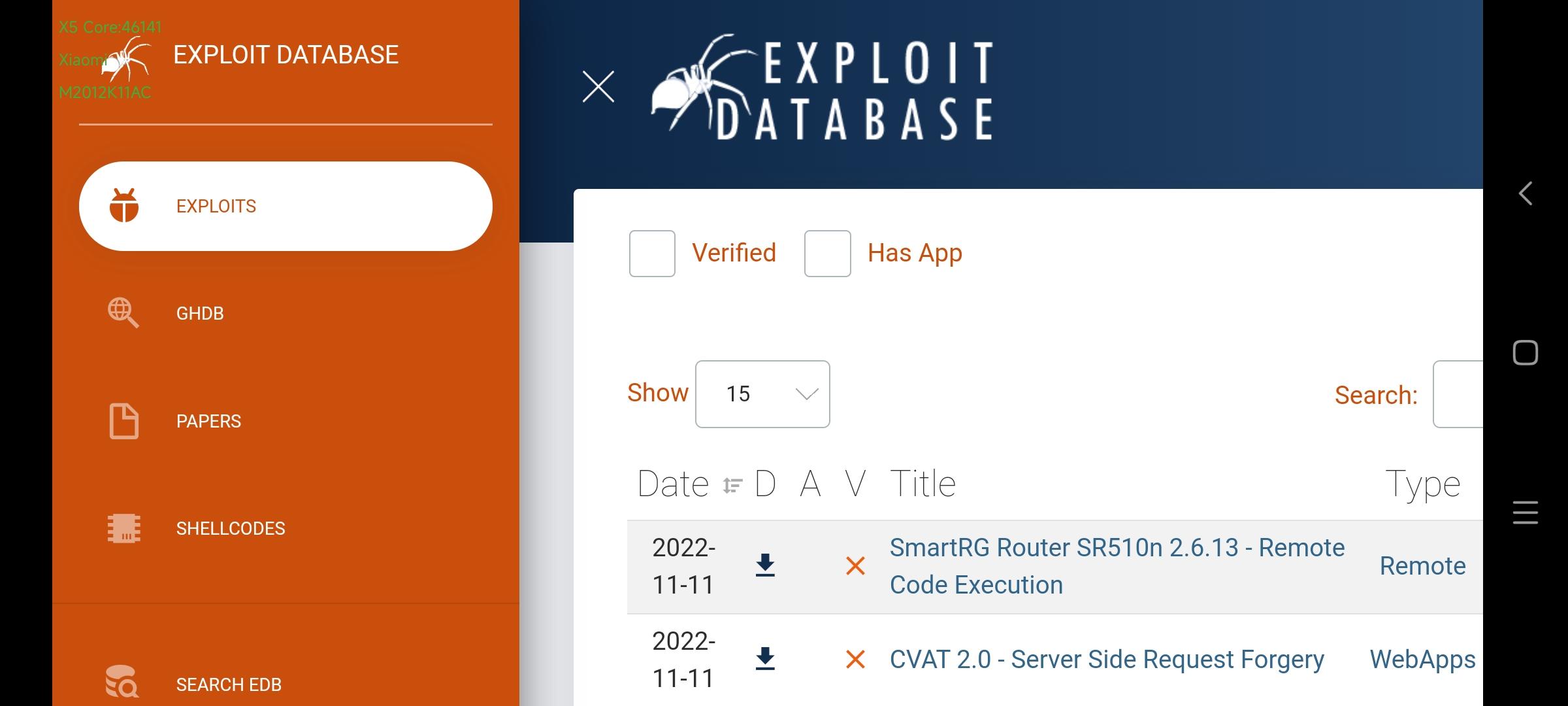1568x706 pixels.
Task: Click unverified X icon in CVAT row
Action: tap(855, 660)
